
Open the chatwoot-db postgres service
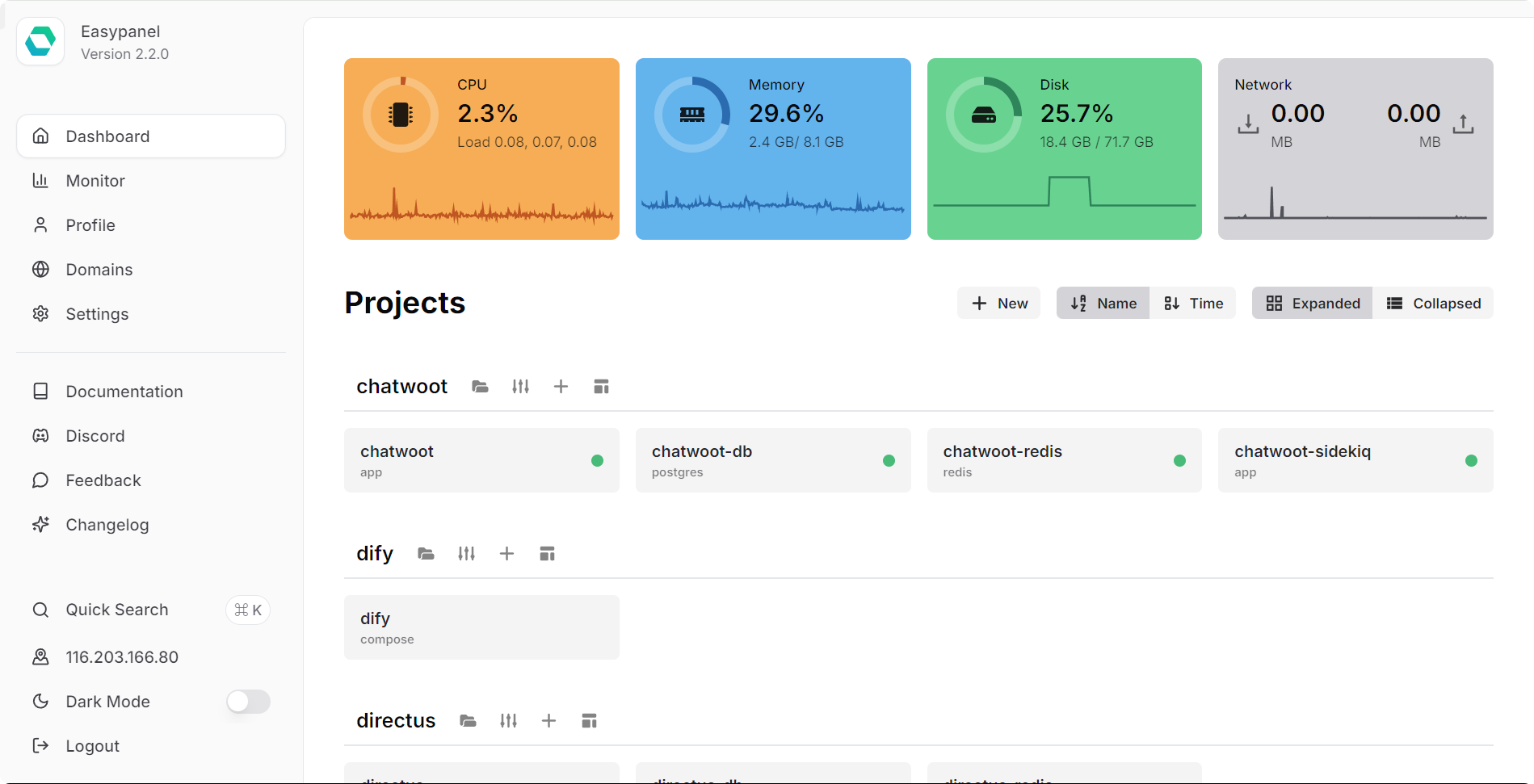(x=773, y=460)
